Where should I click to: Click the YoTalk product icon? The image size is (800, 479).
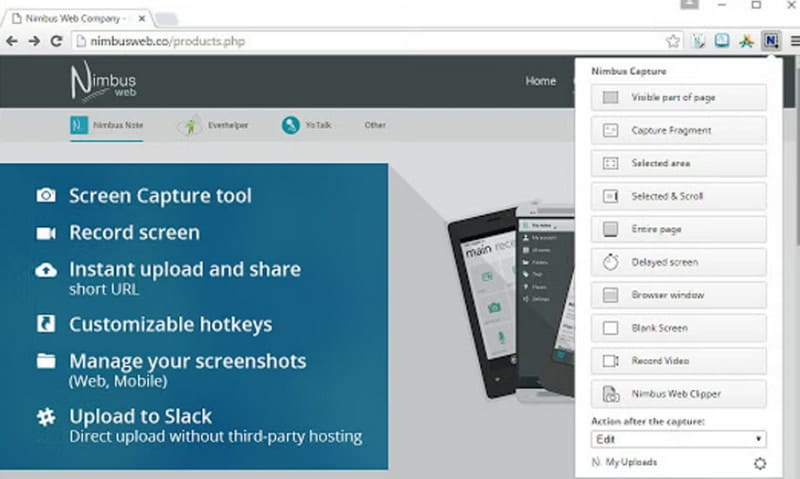[x=291, y=125]
